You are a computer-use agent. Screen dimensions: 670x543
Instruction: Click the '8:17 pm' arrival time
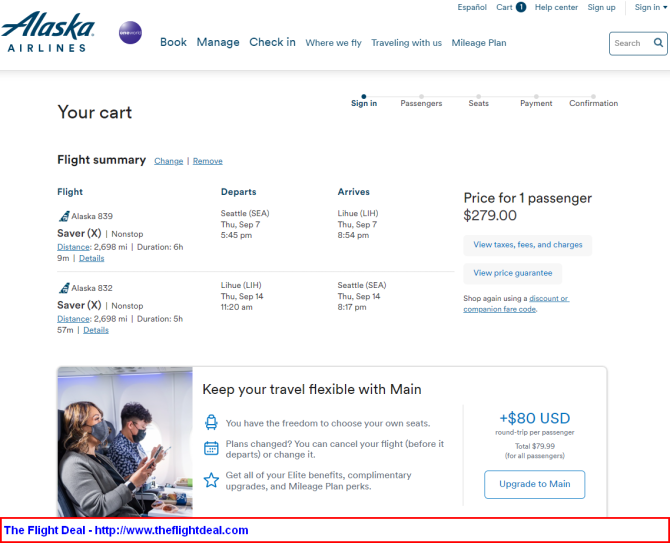pyautogui.click(x=352, y=307)
